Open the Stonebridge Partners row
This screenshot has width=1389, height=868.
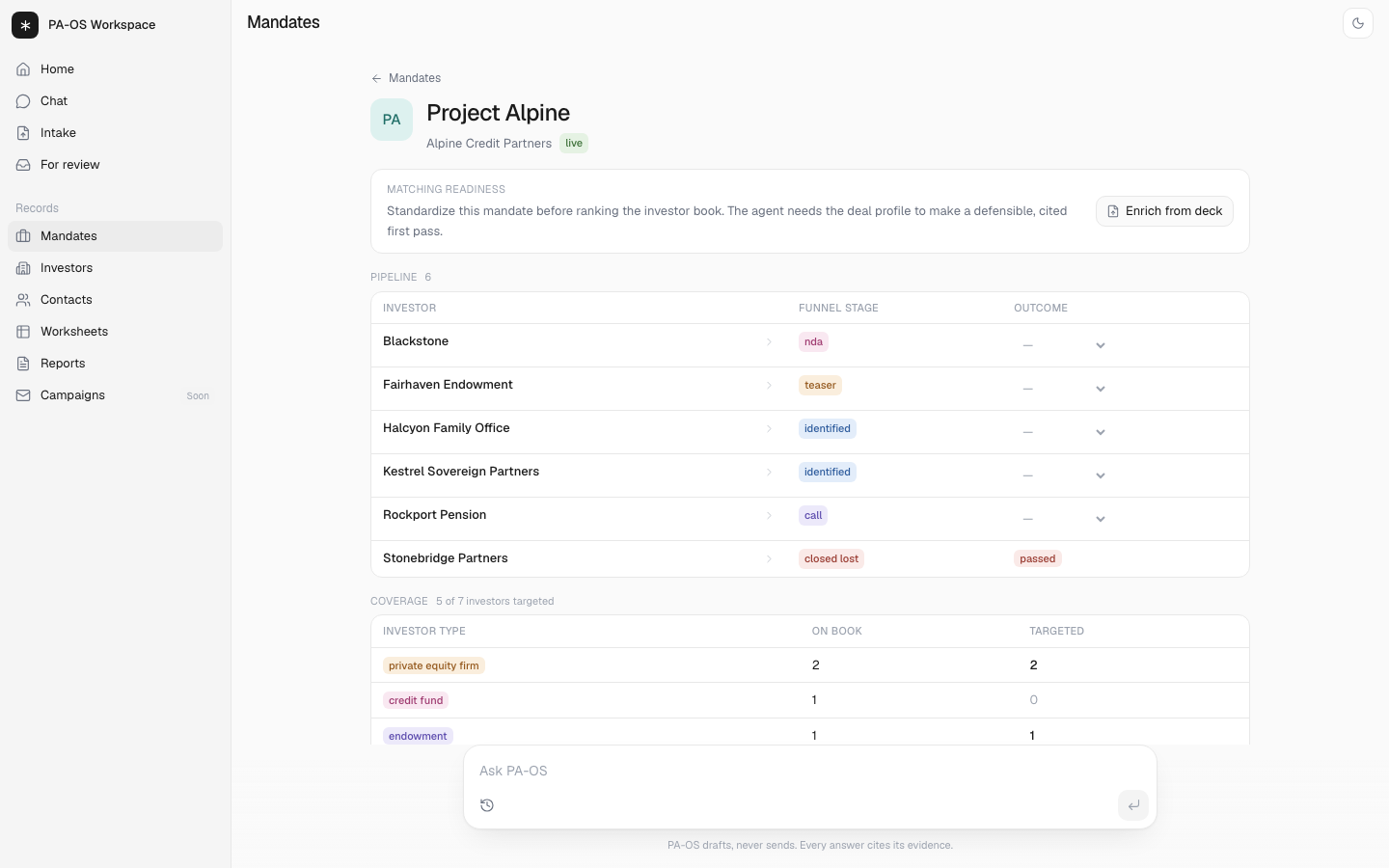(810, 558)
